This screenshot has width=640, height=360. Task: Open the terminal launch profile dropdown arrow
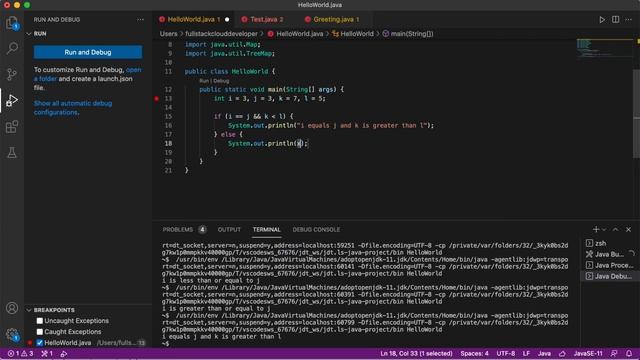click(x=604, y=229)
